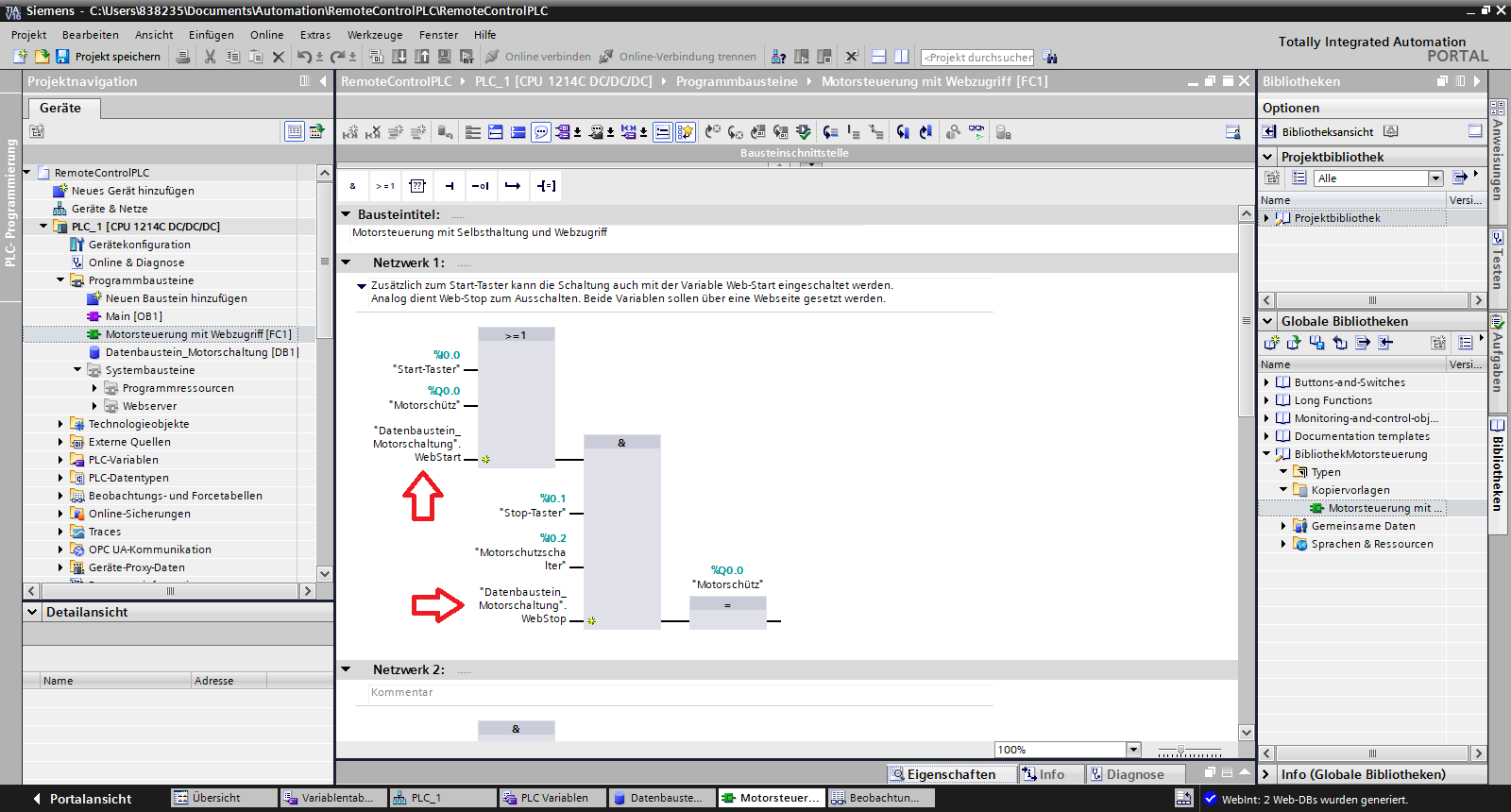Collapse the Netzwerk 1 section

(x=346, y=262)
